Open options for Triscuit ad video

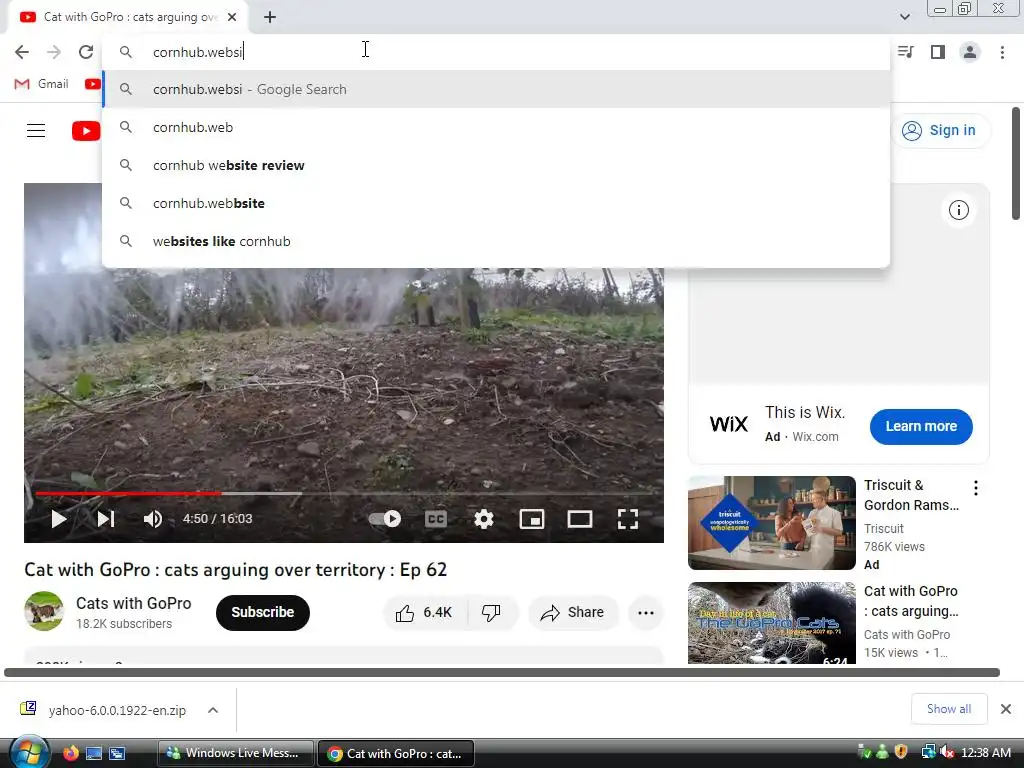(x=976, y=488)
